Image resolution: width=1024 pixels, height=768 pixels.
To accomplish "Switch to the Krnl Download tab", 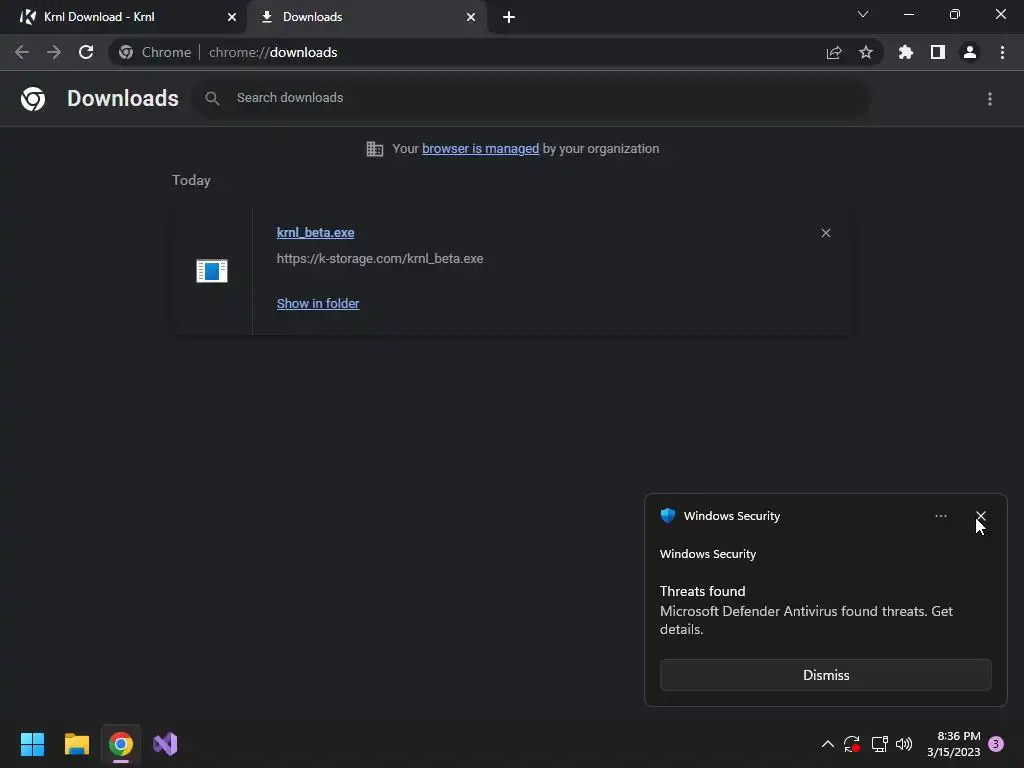I will [x=124, y=17].
